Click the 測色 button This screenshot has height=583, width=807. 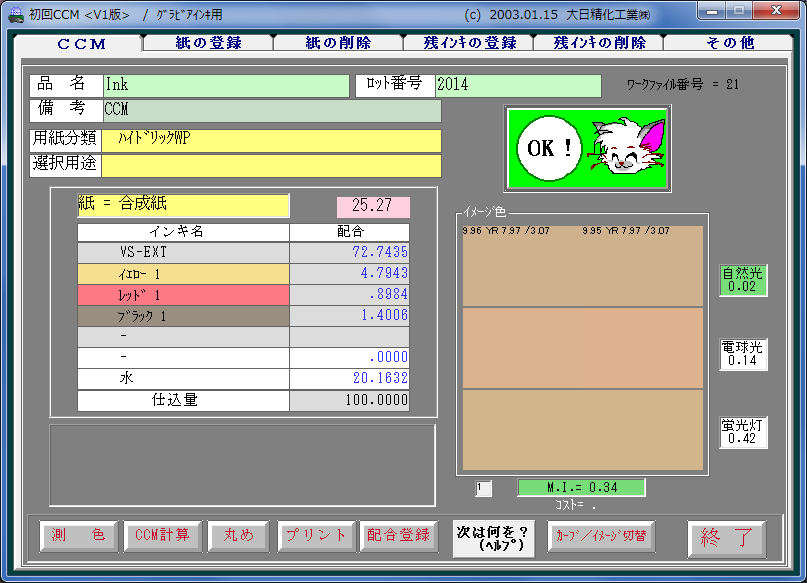pos(78,536)
